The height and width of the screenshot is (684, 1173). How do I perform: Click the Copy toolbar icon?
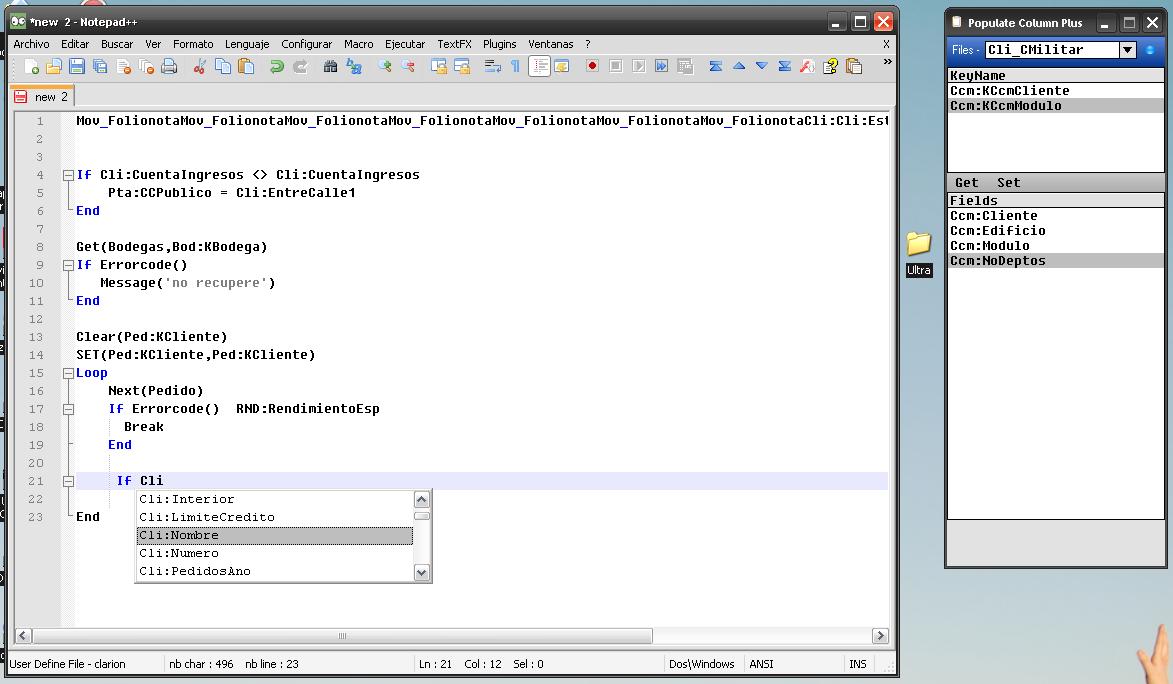223,67
